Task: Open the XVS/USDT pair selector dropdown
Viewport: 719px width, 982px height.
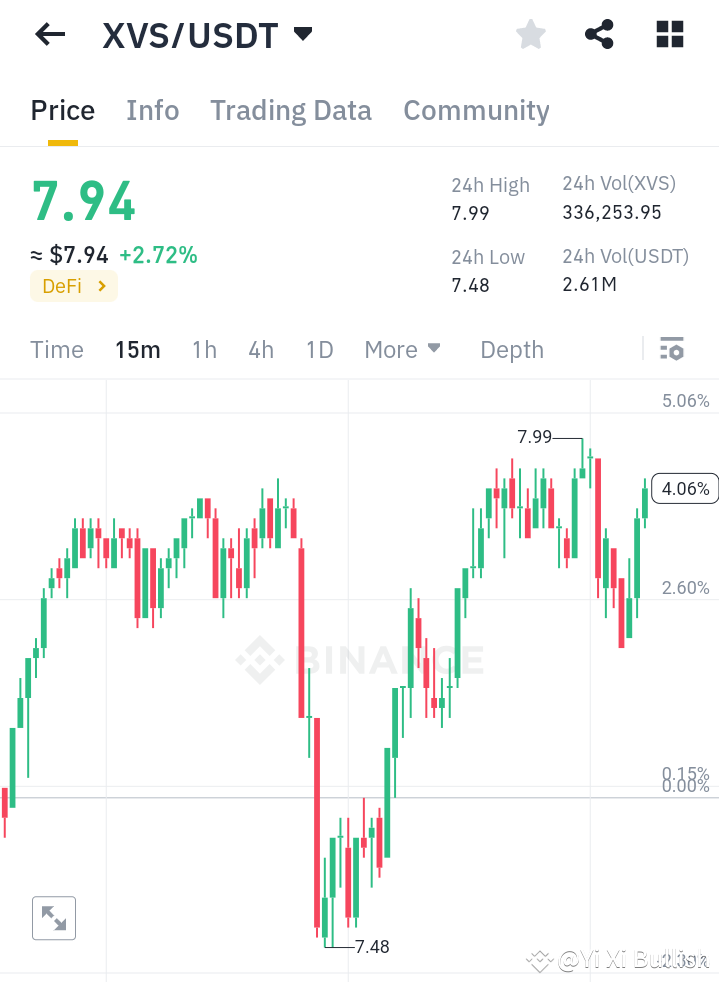Action: [x=302, y=33]
